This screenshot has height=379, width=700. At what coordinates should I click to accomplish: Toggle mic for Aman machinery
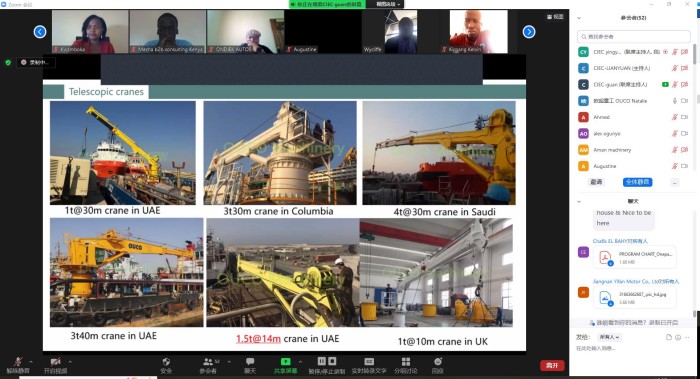675,150
